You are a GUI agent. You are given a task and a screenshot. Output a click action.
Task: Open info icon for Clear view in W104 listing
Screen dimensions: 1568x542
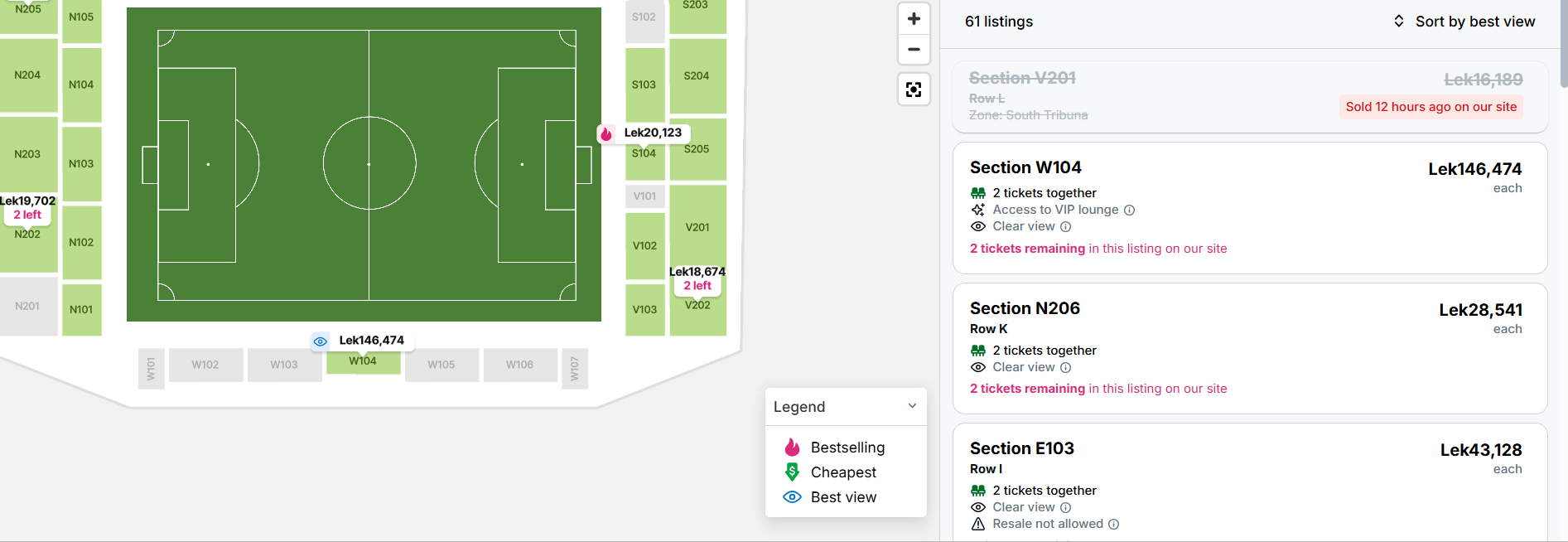pos(1066,227)
